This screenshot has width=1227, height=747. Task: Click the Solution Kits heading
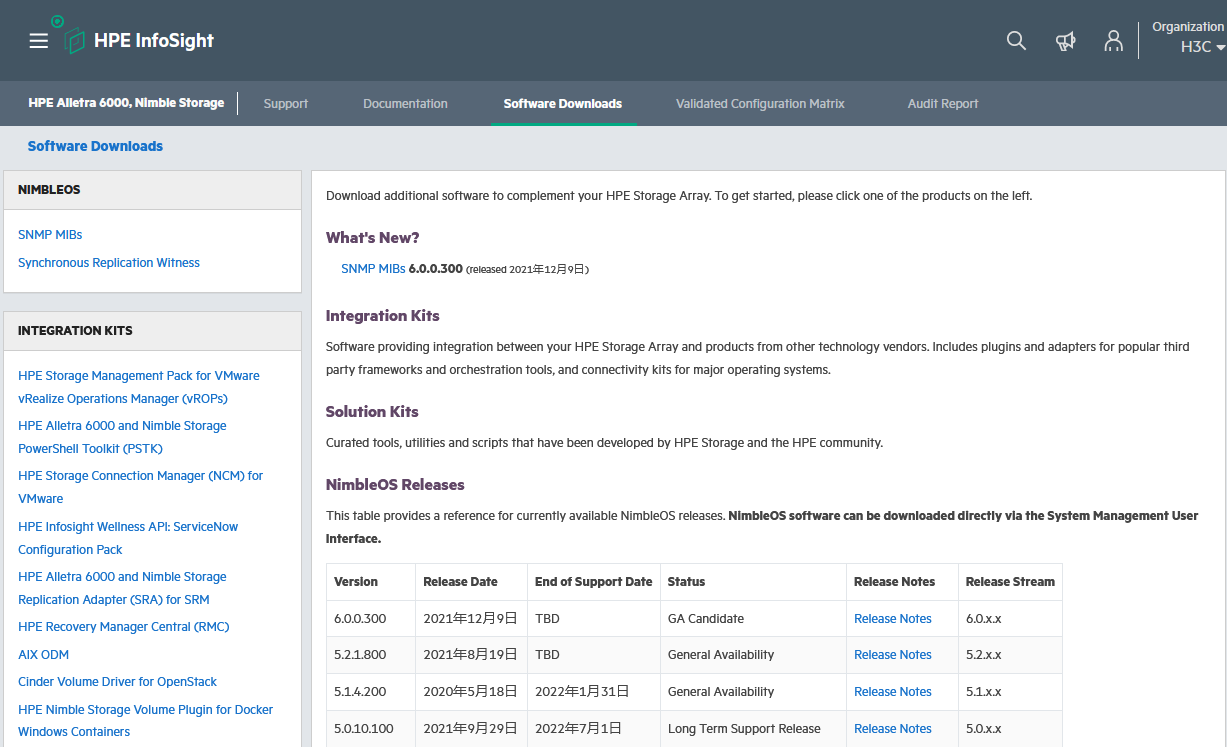pyautogui.click(x=372, y=412)
